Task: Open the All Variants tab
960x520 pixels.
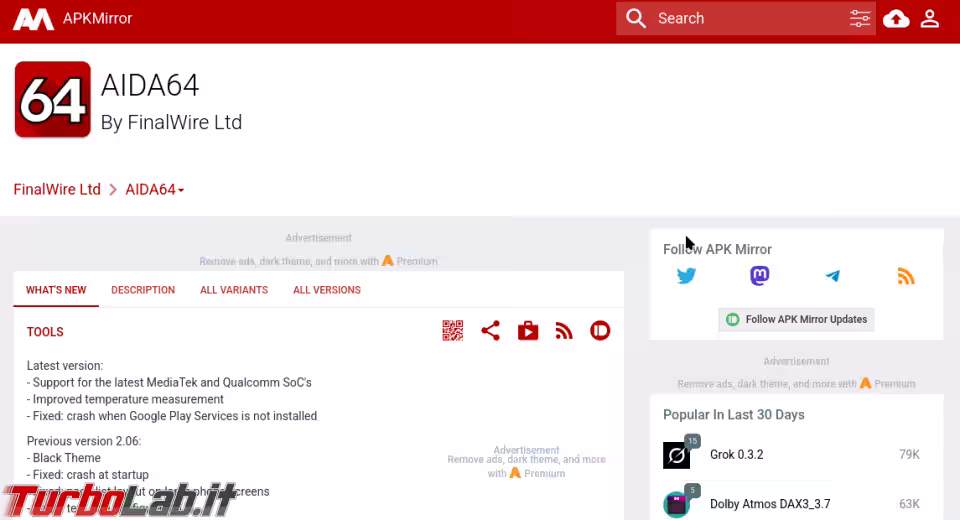Action: [x=234, y=290]
